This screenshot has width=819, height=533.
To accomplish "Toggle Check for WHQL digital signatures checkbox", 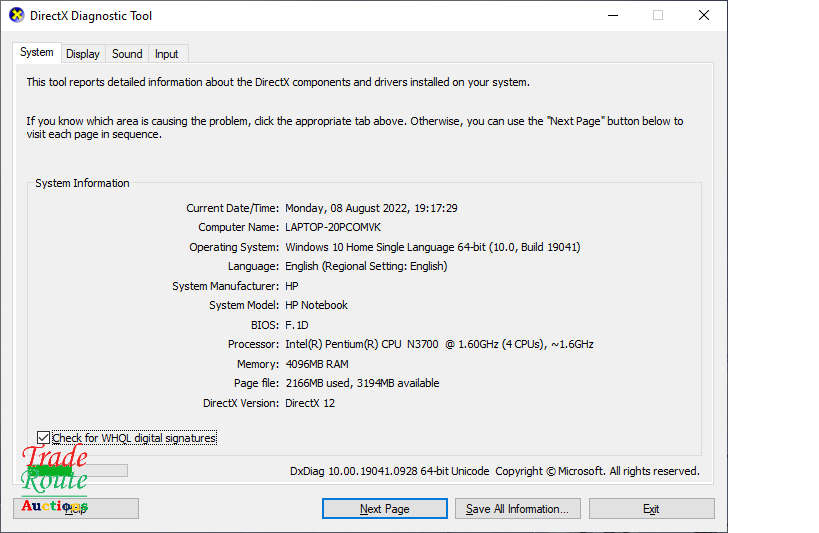I will (43, 438).
